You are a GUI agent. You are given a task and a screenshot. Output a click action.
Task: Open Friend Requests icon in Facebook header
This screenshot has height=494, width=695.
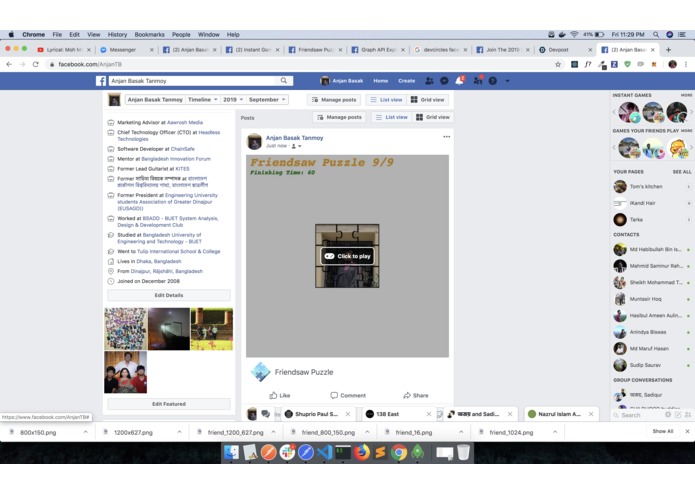pos(429,81)
